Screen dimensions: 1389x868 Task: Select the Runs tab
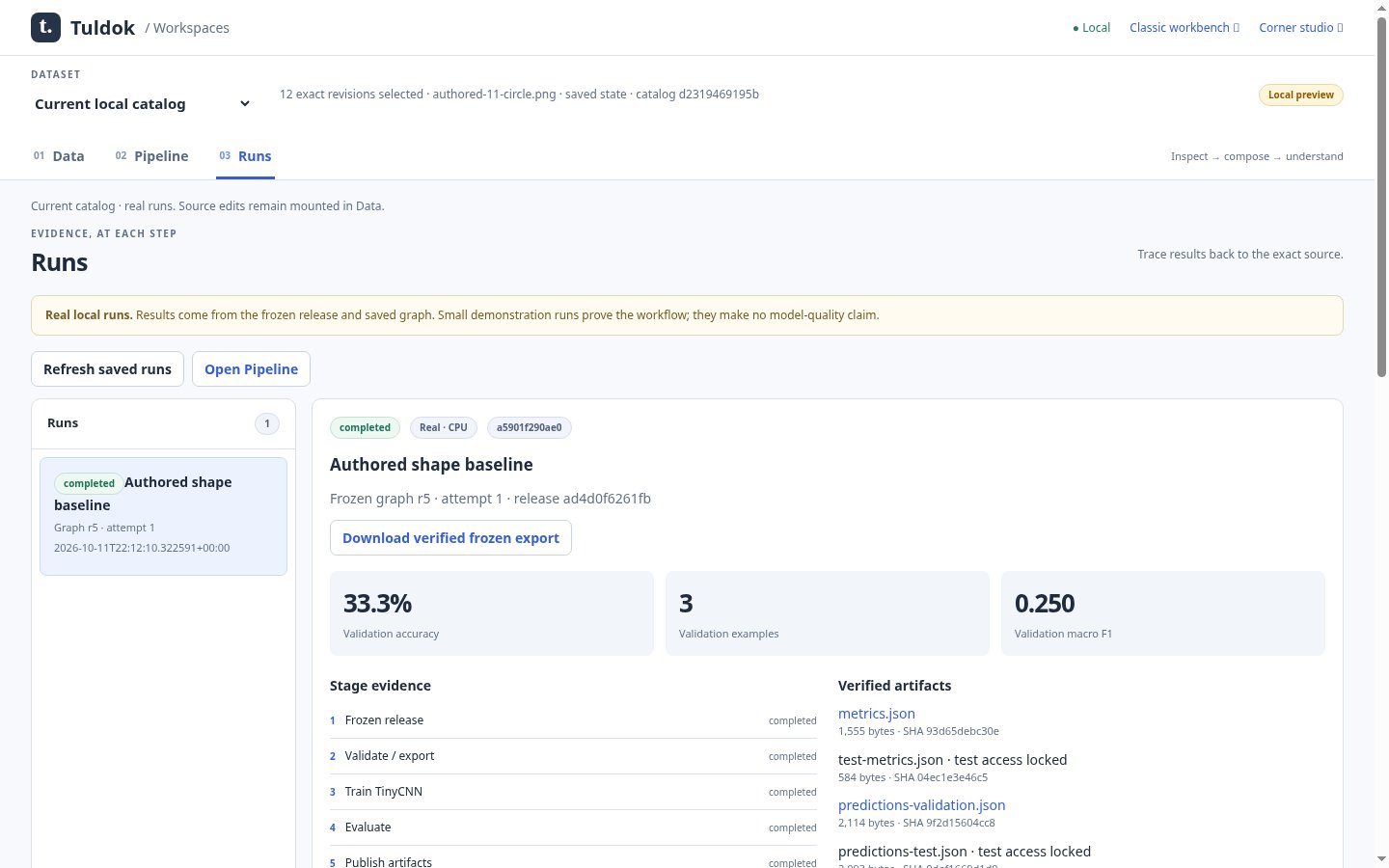245,156
